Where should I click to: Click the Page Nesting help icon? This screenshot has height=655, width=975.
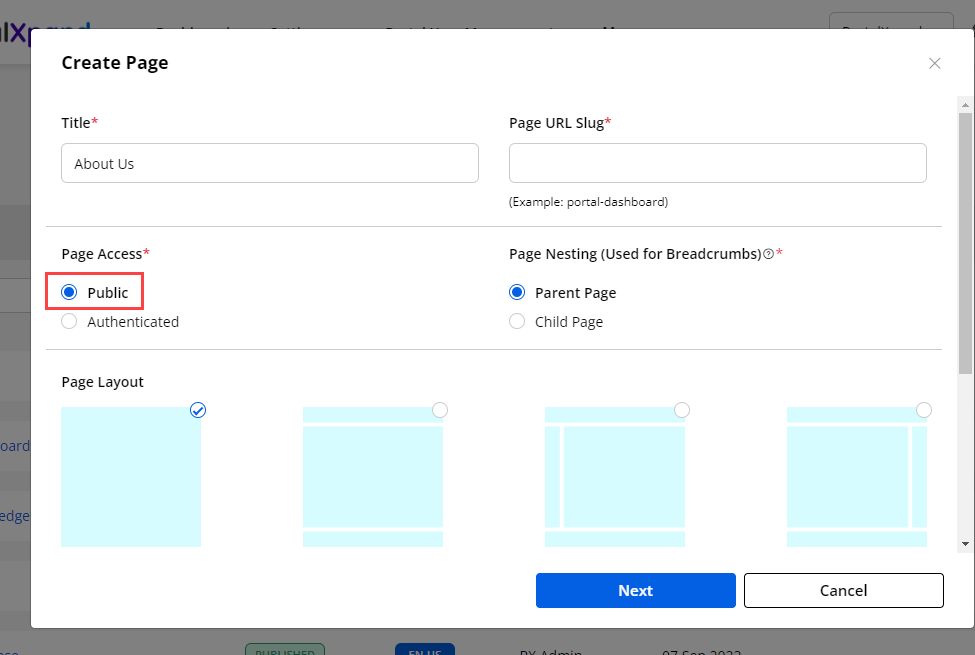[x=768, y=254]
